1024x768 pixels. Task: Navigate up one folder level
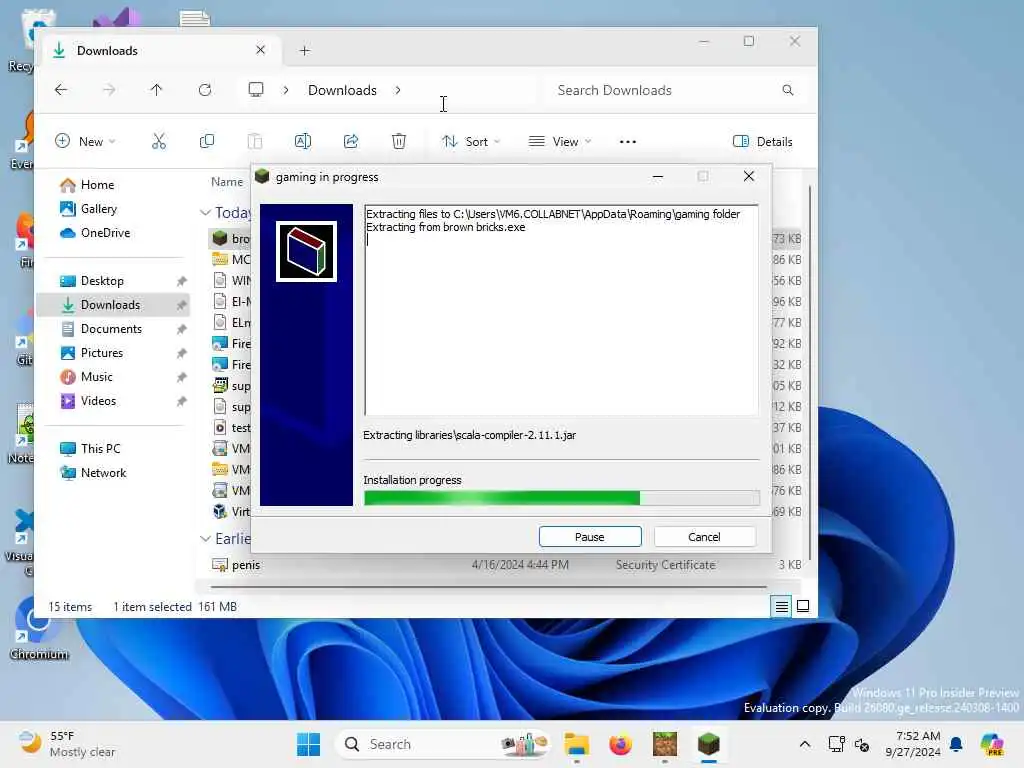(156, 90)
